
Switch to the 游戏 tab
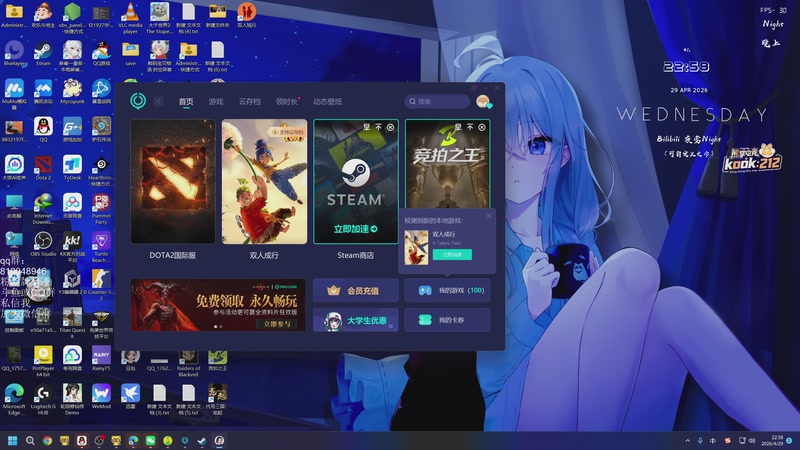[216, 102]
